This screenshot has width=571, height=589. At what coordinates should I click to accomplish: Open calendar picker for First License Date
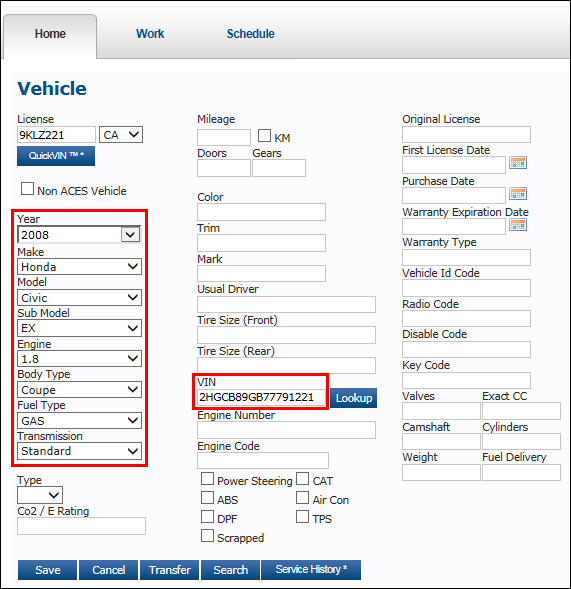point(518,163)
